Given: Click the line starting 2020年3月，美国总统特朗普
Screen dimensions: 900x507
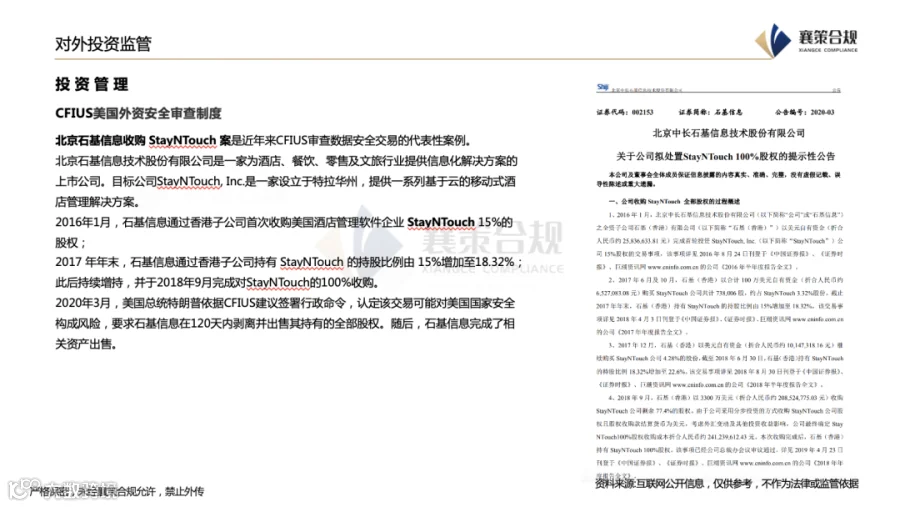Looking at the screenshot, I should pyautogui.click(x=285, y=303).
